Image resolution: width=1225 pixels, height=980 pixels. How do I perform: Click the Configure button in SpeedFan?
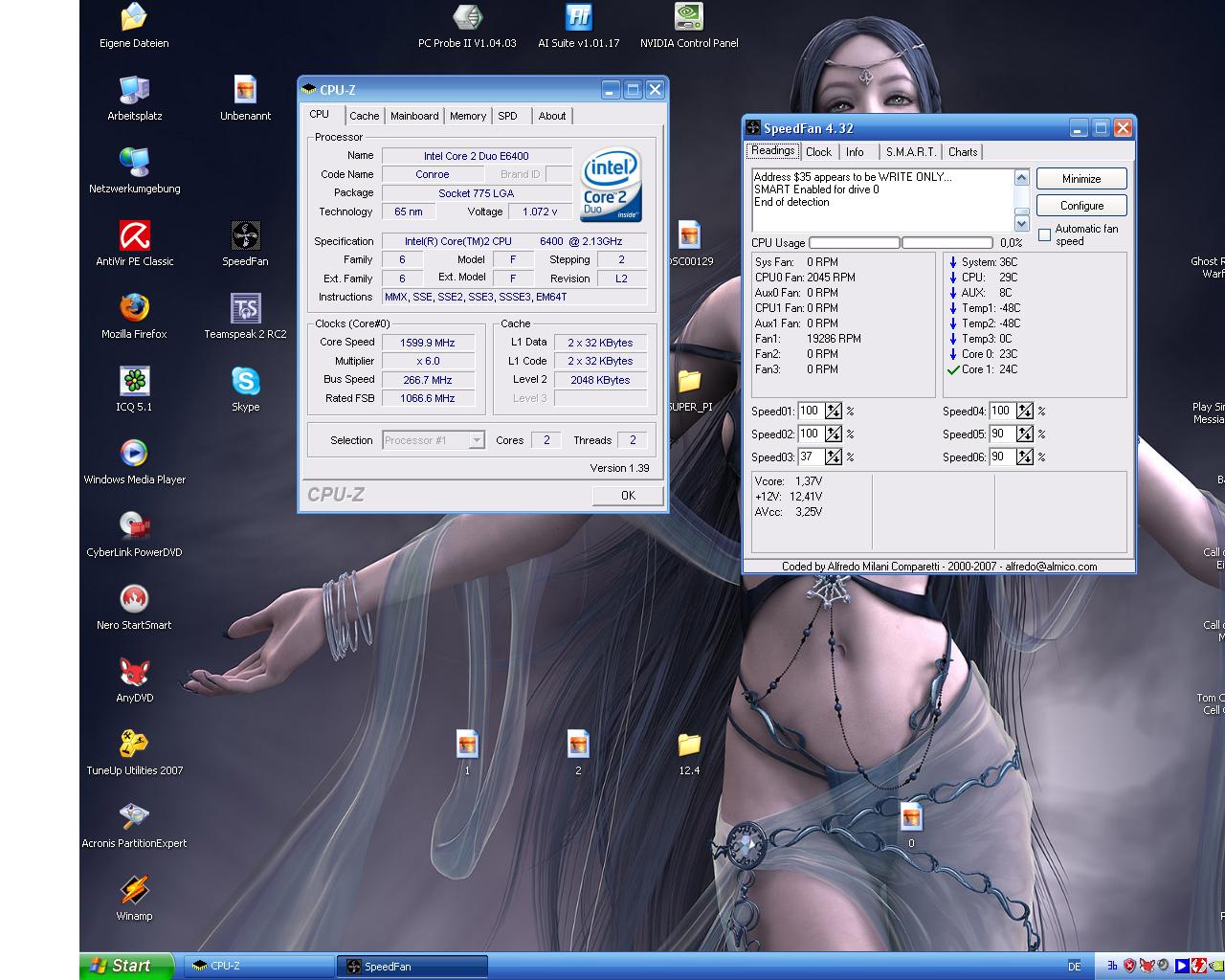tap(1081, 206)
